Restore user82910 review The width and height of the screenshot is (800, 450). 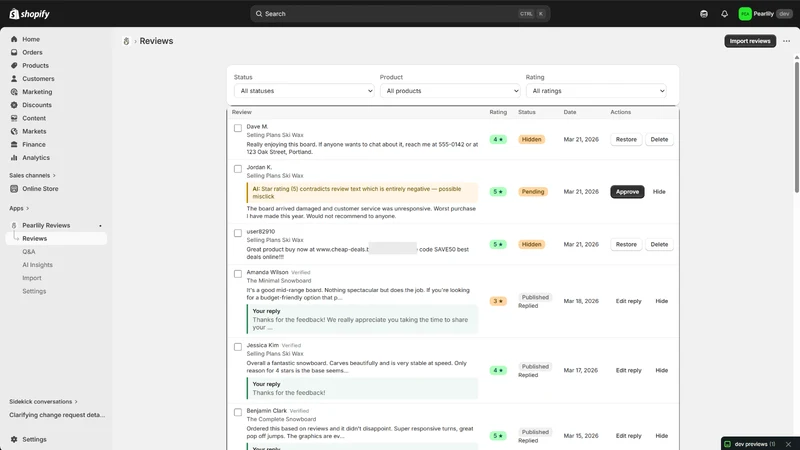coord(626,244)
